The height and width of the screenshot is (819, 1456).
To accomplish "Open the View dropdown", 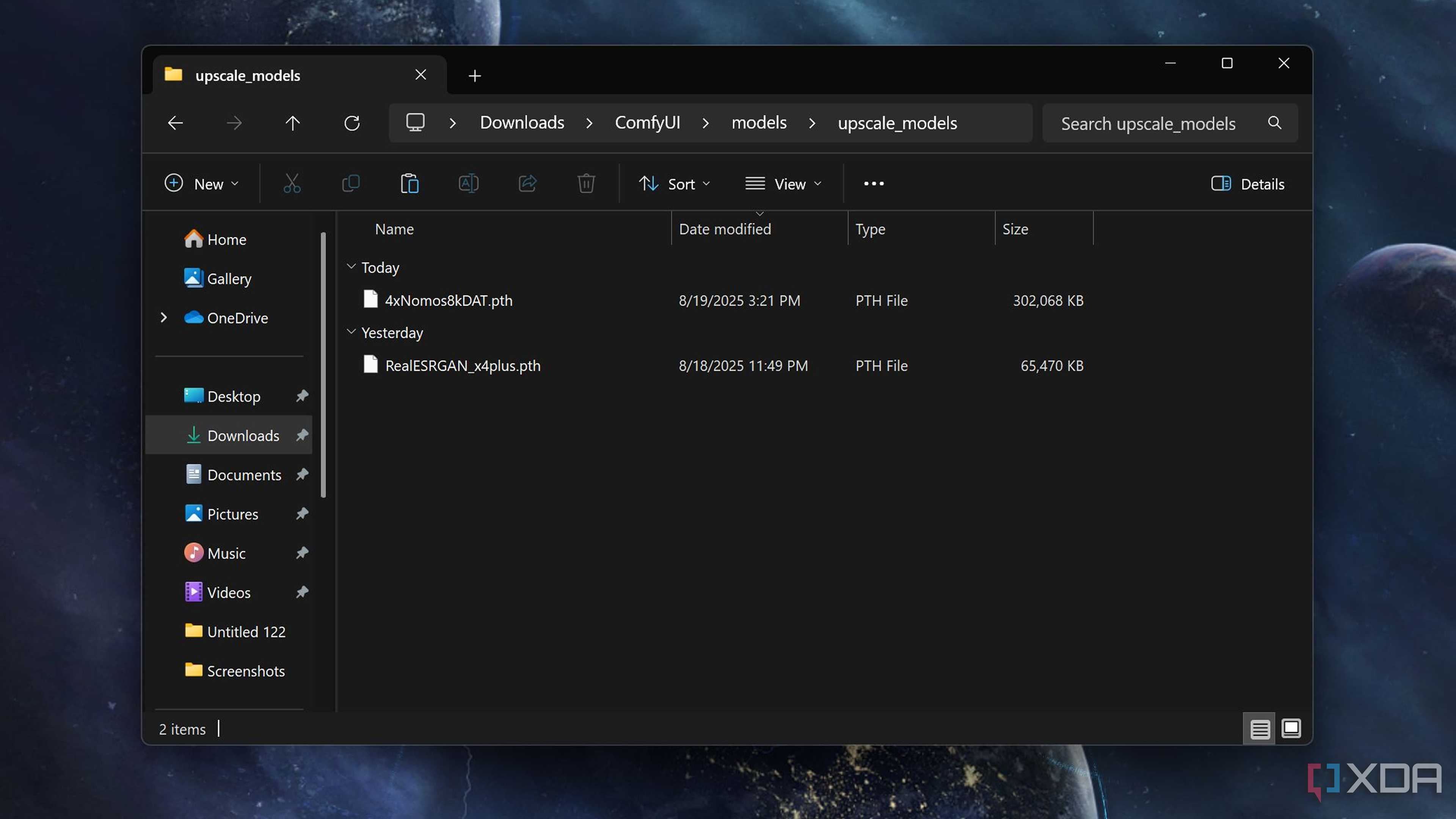I will (783, 184).
